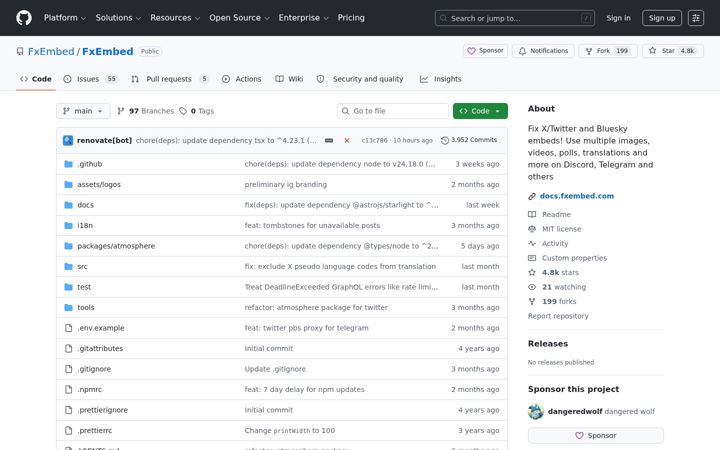Switch to the Wiki tab
The height and width of the screenshot is (450, 720).
(289, 79)
